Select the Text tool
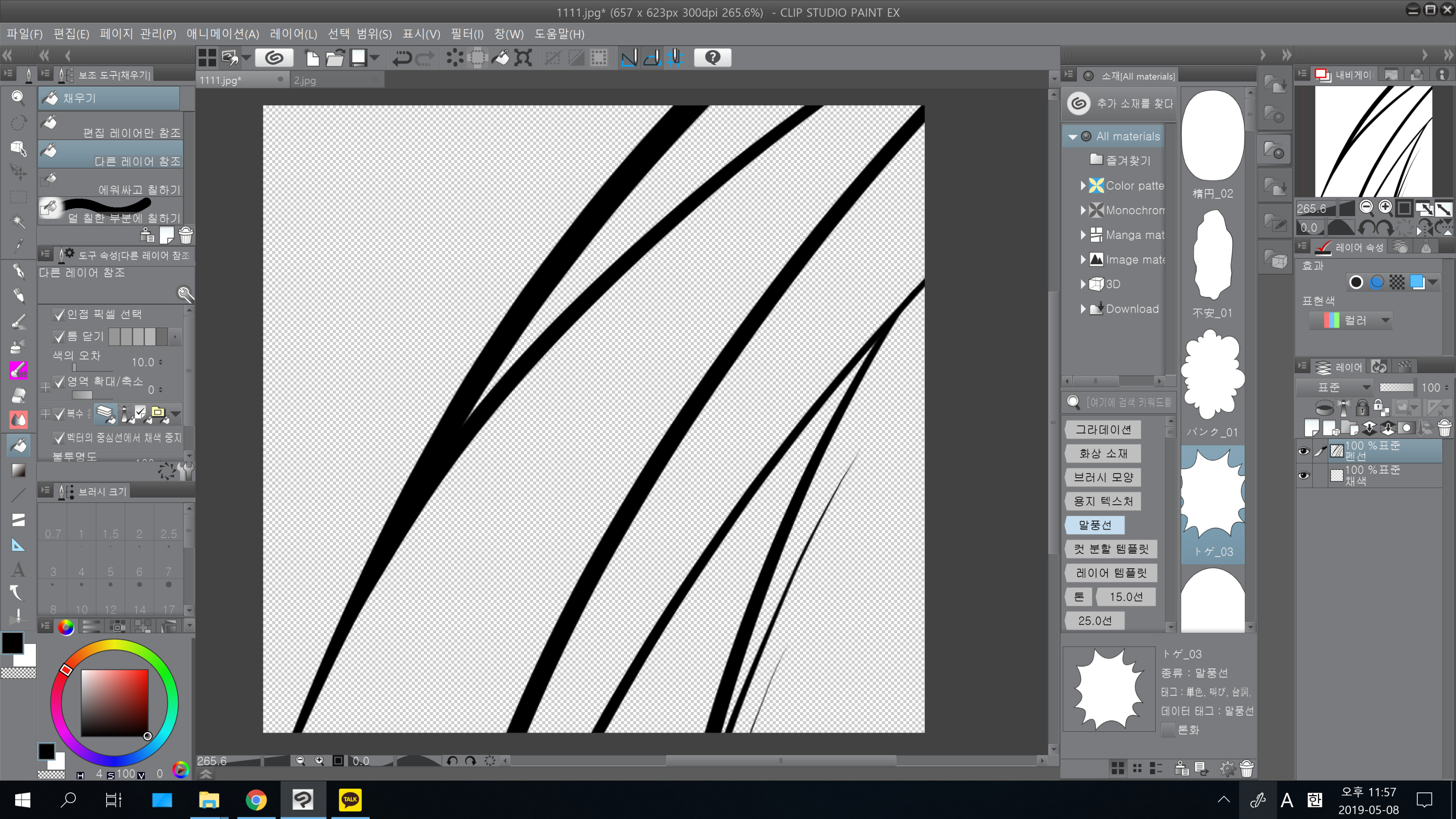 coord(18,569)
